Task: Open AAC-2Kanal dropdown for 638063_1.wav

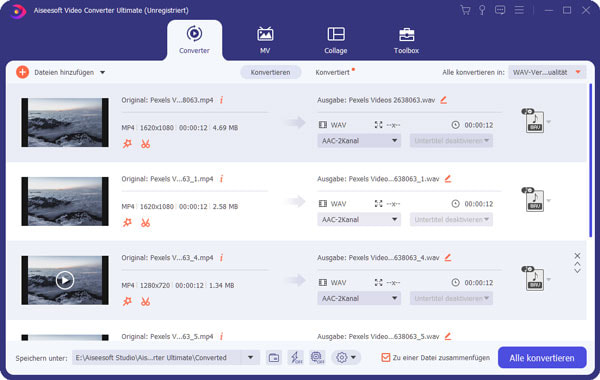Action: click(359, 220)
